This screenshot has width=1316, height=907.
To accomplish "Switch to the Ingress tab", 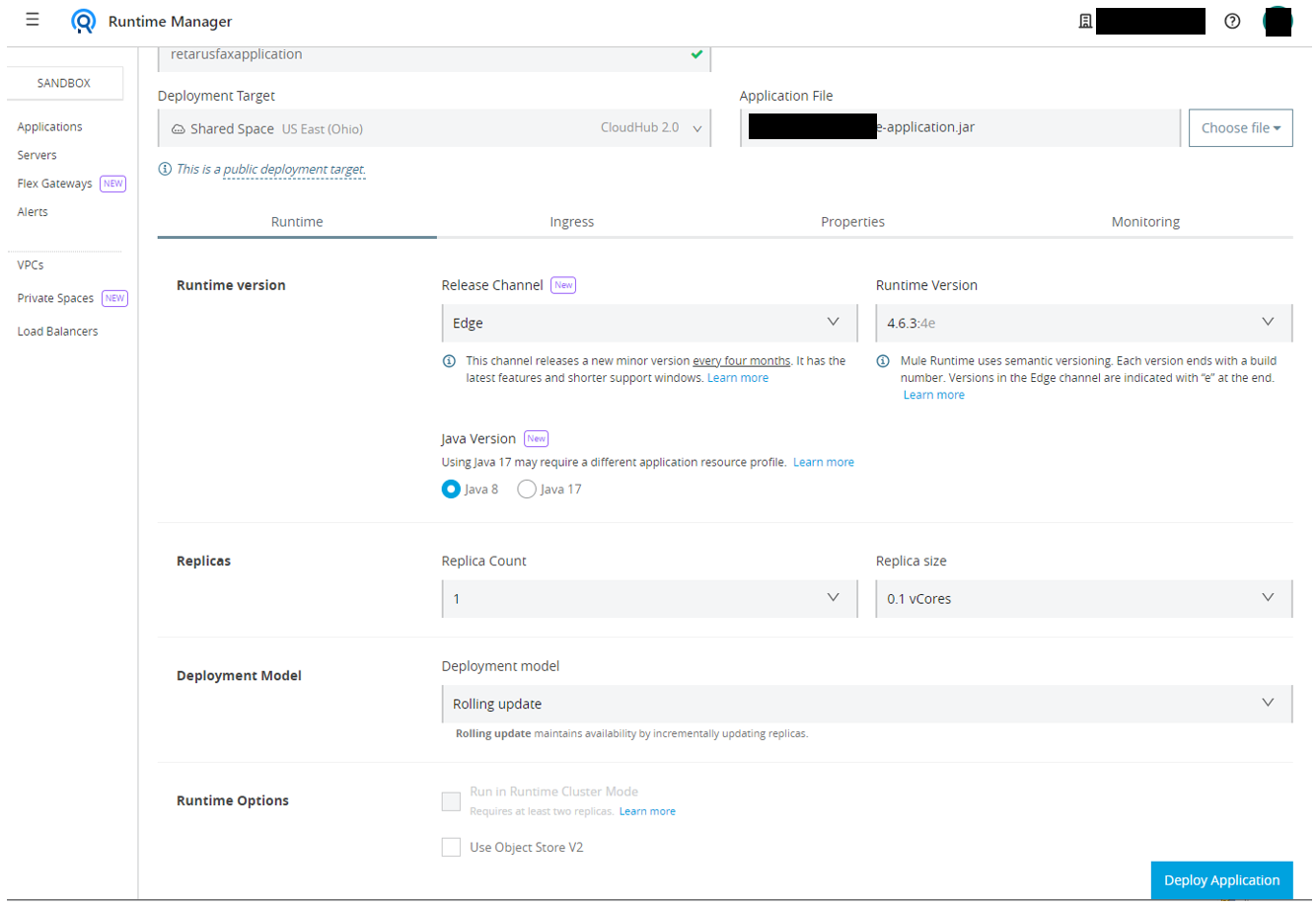I will click(572, 222).
